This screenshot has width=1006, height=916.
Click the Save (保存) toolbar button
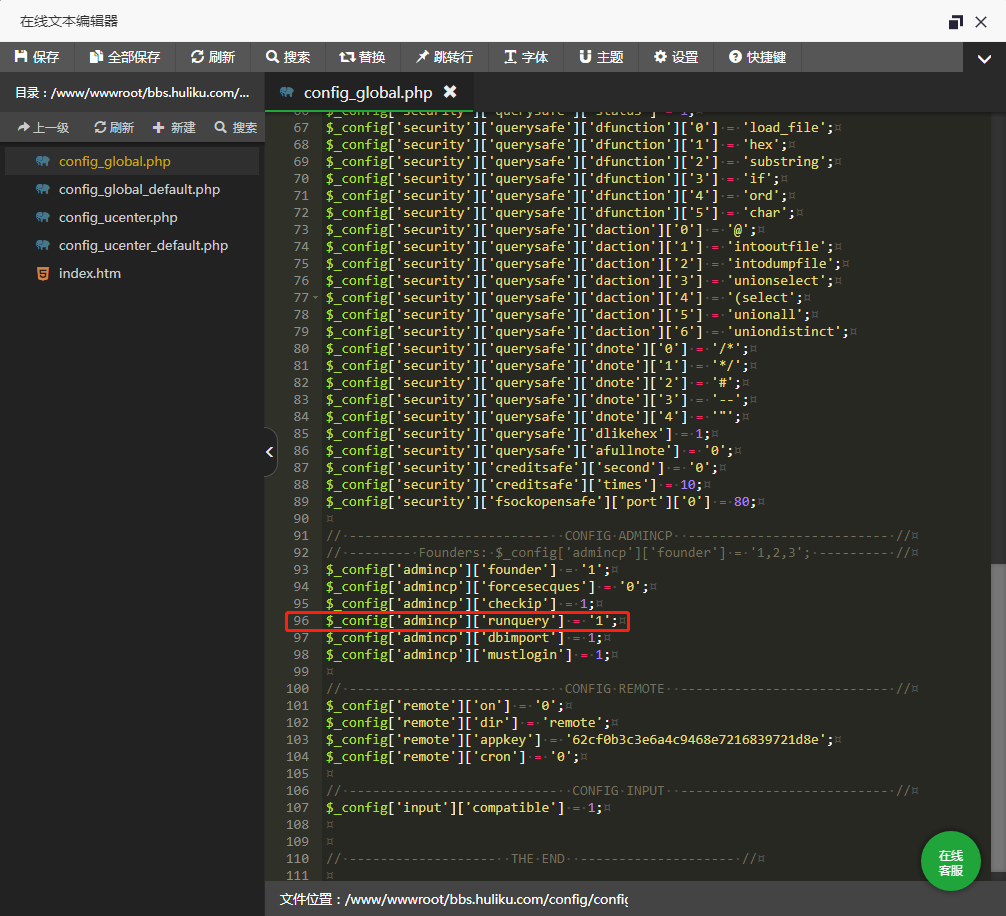click(x=37, y=57)
